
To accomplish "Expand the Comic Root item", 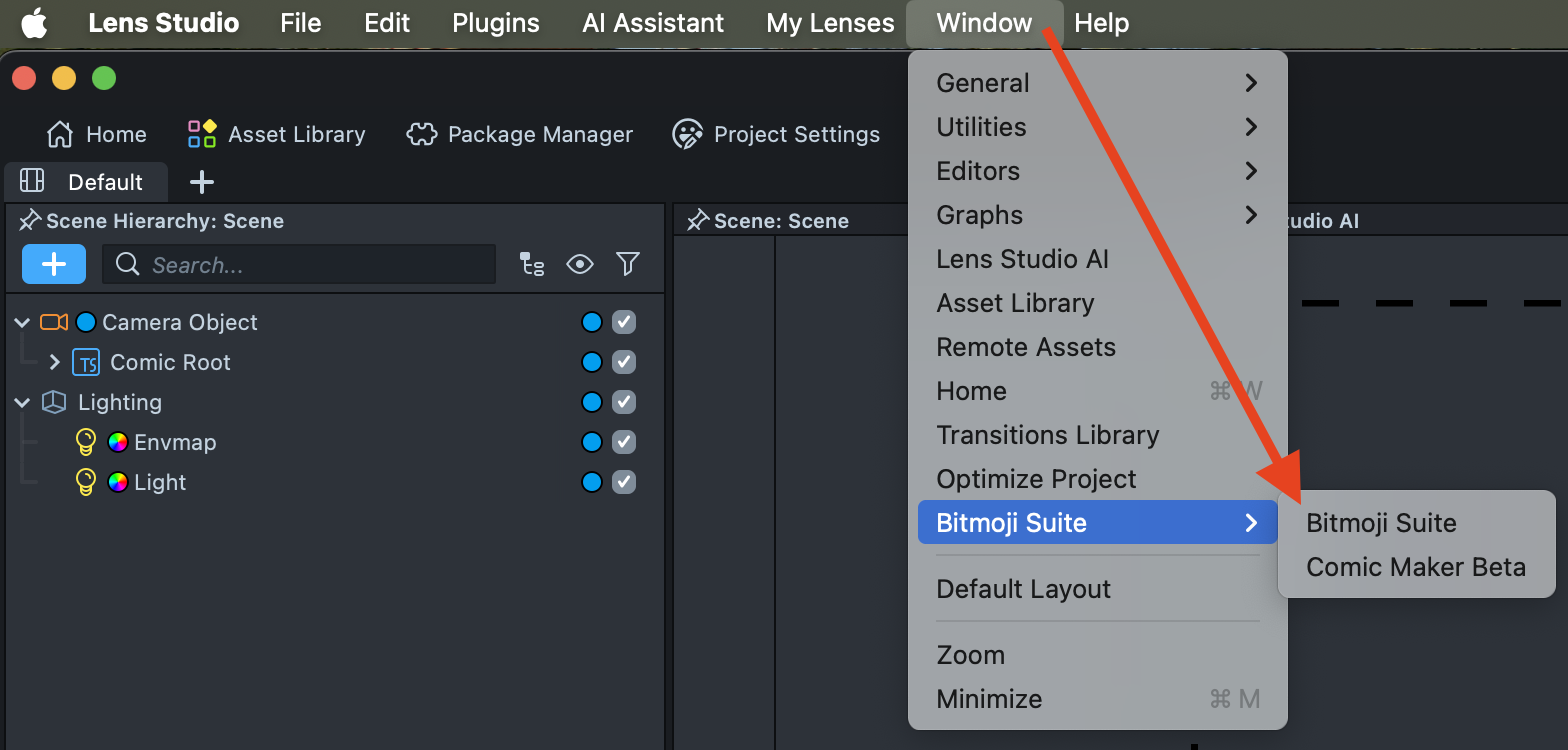I will pos(55,362).
